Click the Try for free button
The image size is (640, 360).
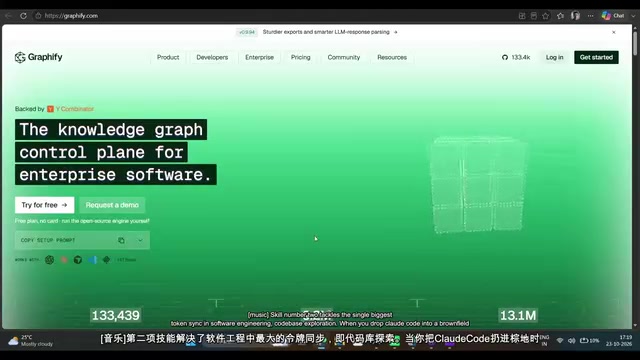coord(44,205)
